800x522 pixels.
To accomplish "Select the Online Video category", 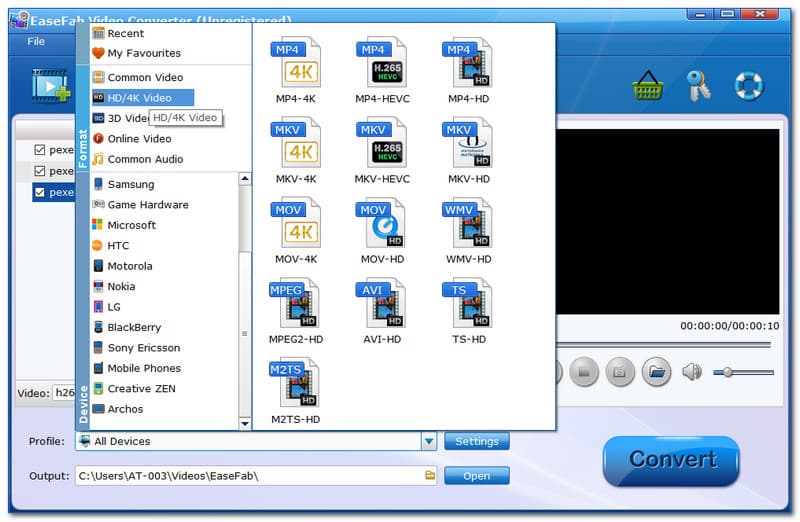I will pyautogui.click(x=132, y=139).
